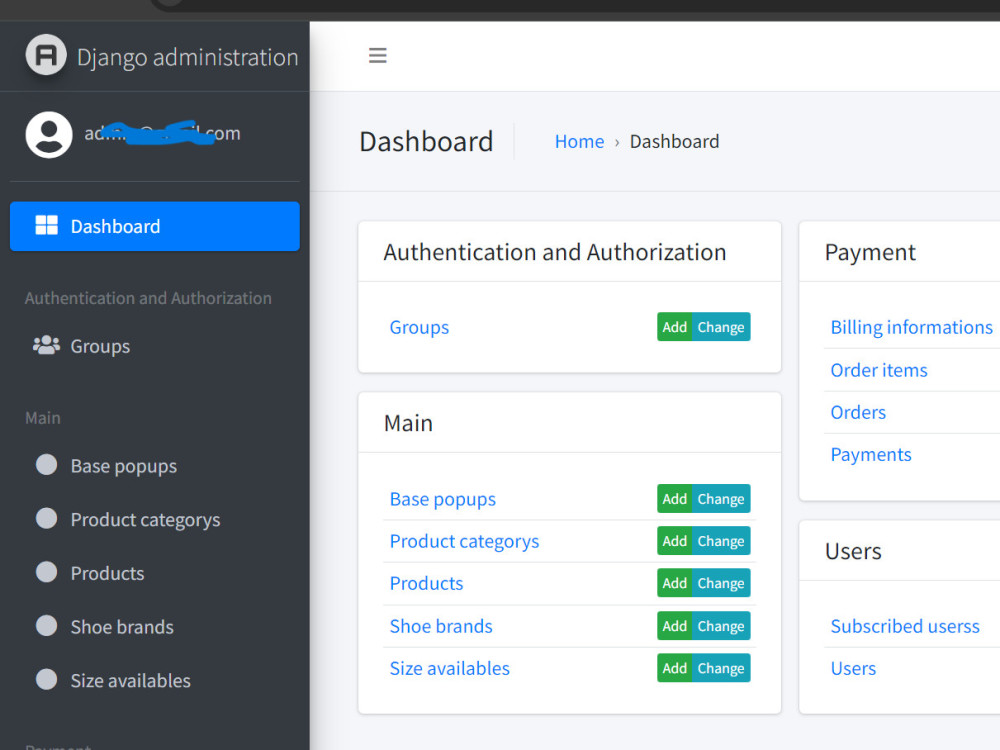Open Size availables link in Main card
This screenshot has width=1000, height=750.
point(450,668)
